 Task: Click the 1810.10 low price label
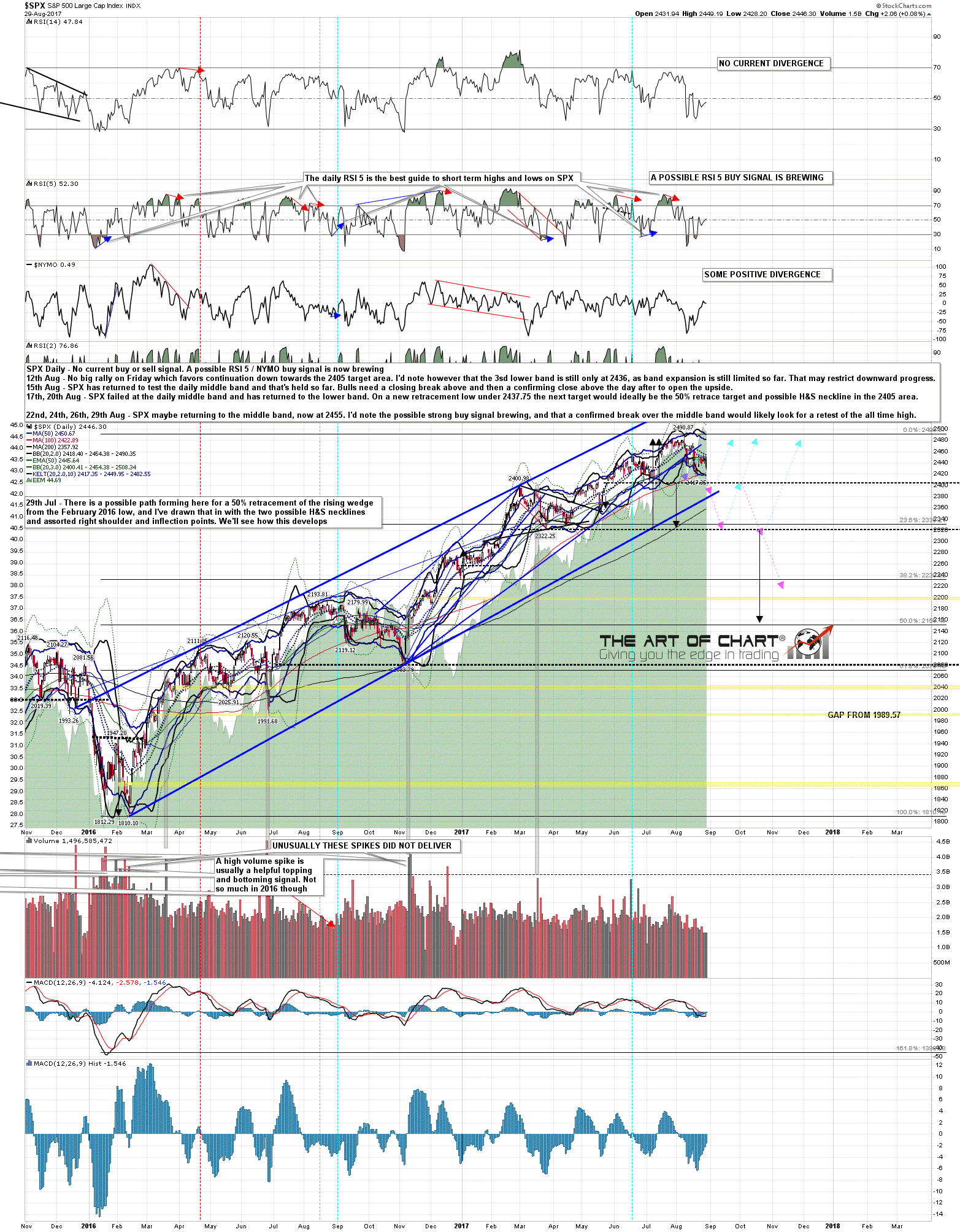click(128, 823)
